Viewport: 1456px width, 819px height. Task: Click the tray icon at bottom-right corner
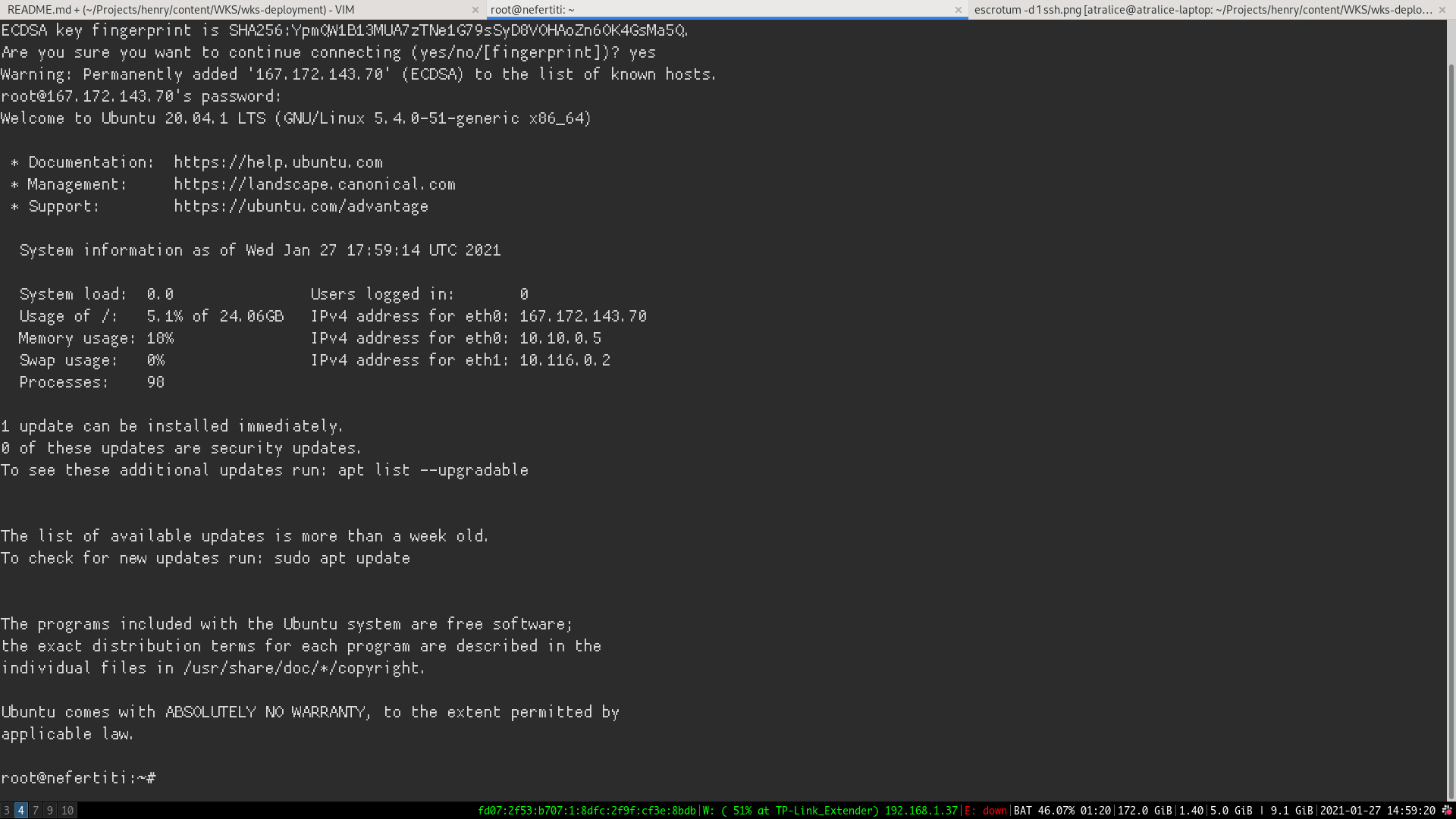(1447, 811)
